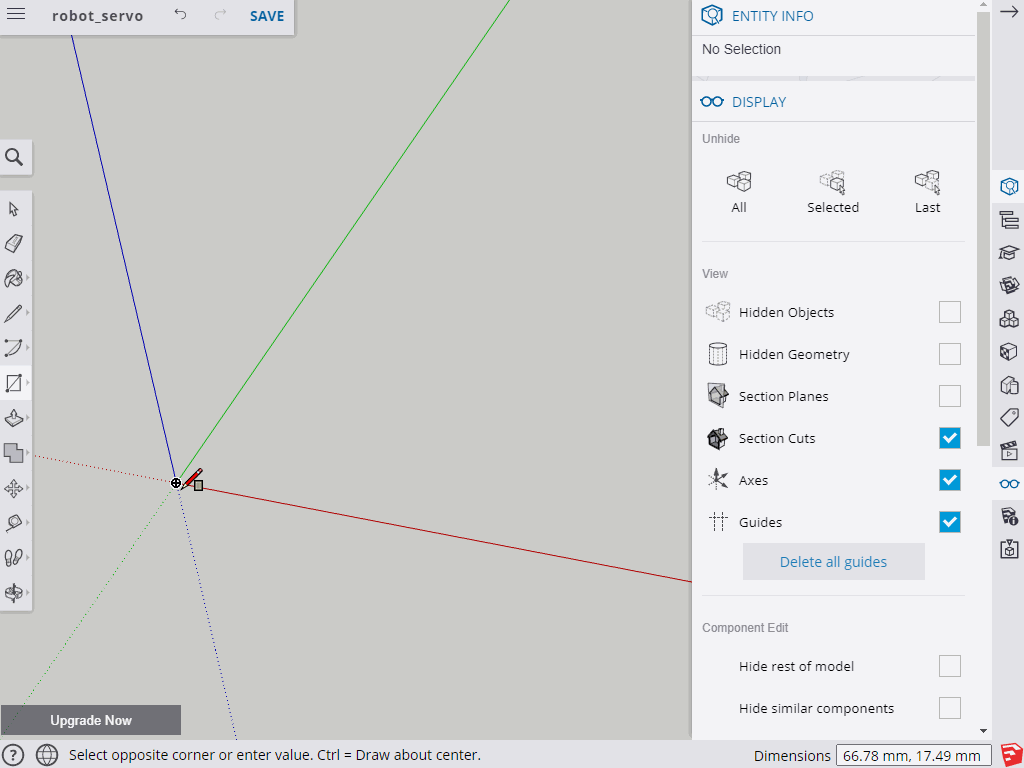Uncheck the Section Cuts checkbox

pyautogui.click(x=950, y=438)
